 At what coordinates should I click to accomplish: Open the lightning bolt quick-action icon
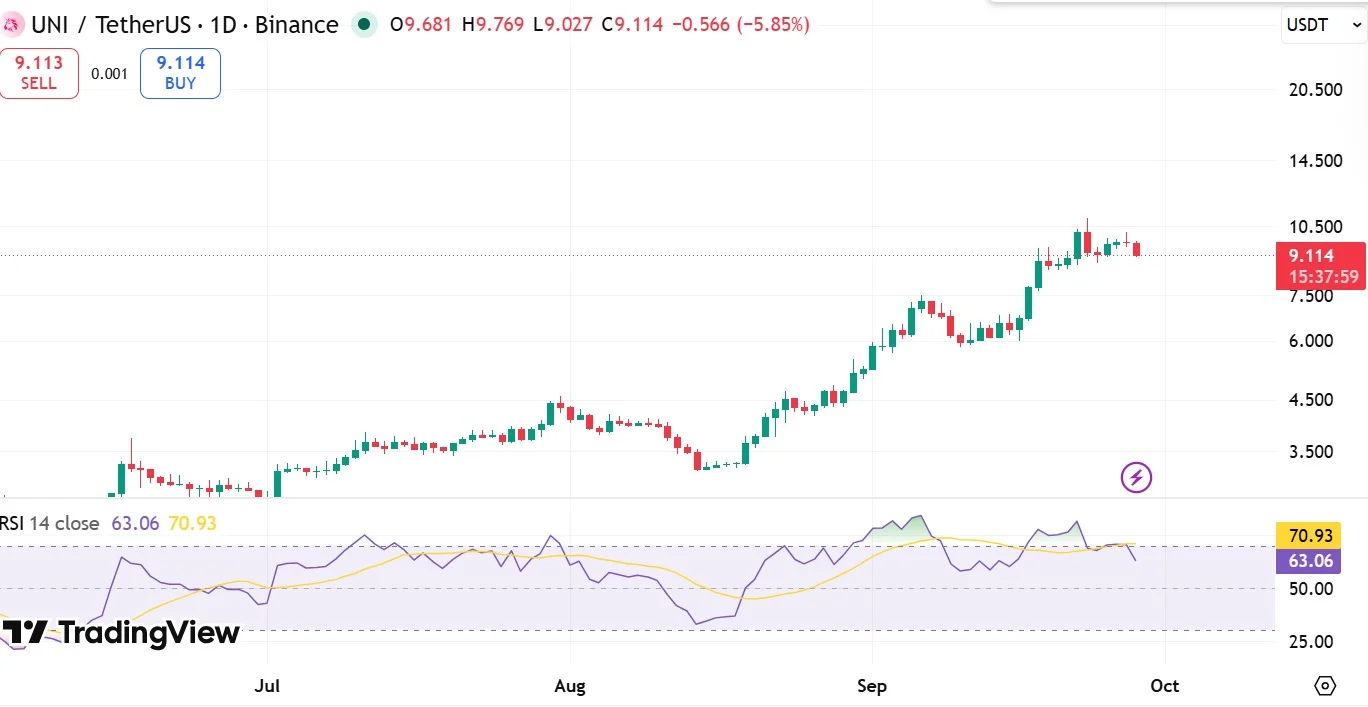(x=1136, y=477)
